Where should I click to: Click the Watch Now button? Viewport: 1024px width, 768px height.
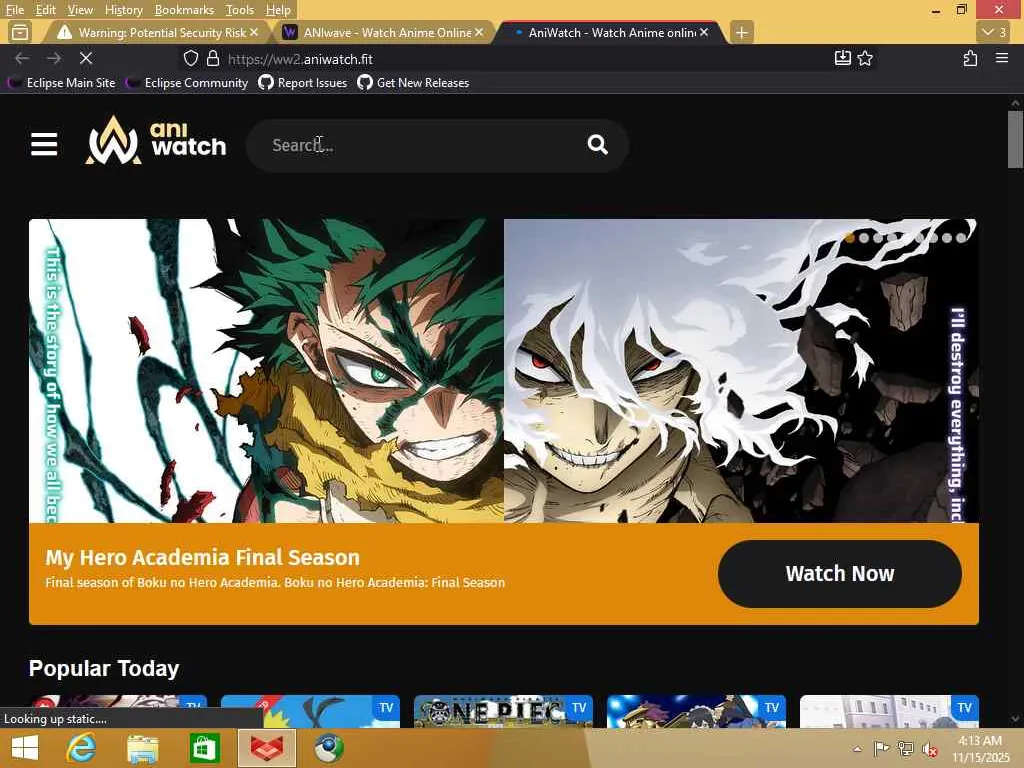pos(839,573)
